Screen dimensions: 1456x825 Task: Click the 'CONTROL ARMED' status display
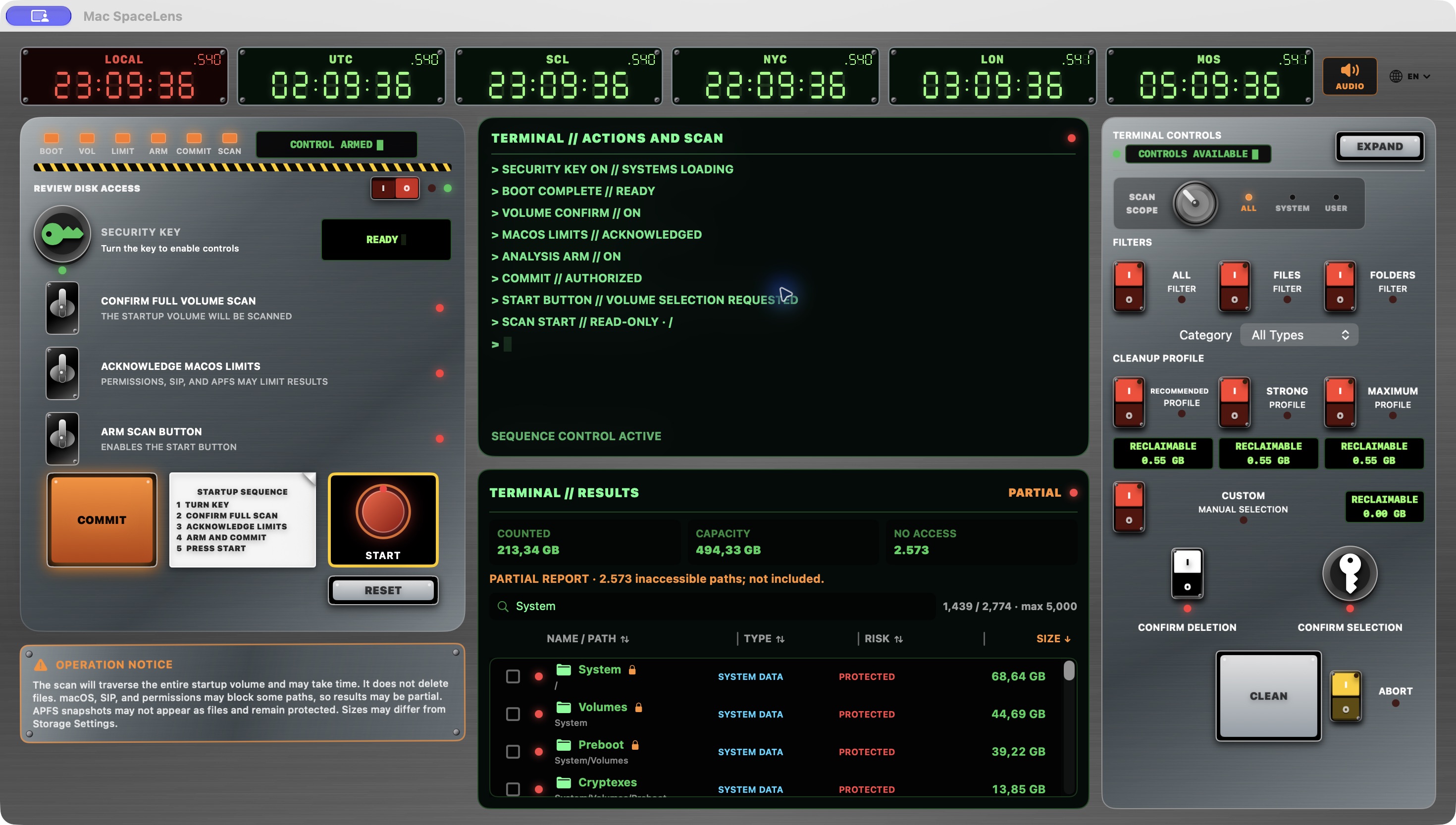tap(337, 145)
